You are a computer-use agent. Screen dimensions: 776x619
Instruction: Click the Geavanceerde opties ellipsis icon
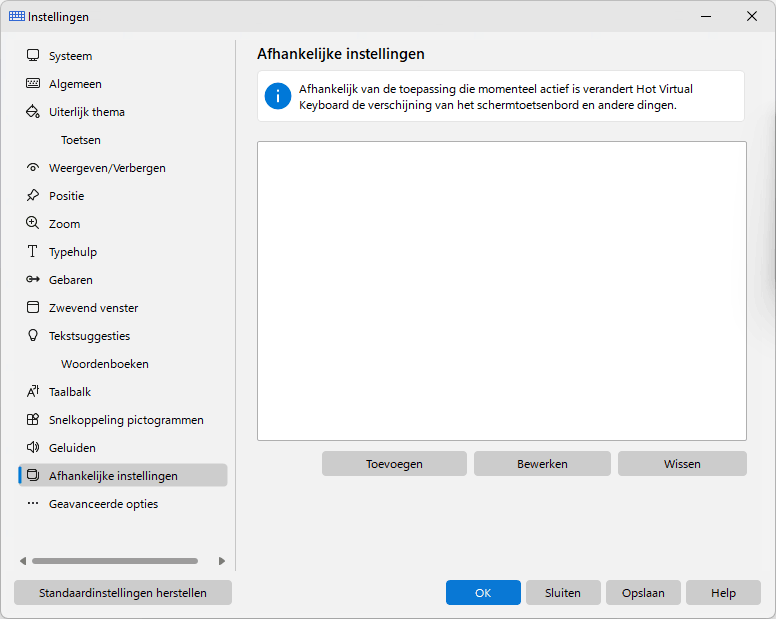click(33, 503)
